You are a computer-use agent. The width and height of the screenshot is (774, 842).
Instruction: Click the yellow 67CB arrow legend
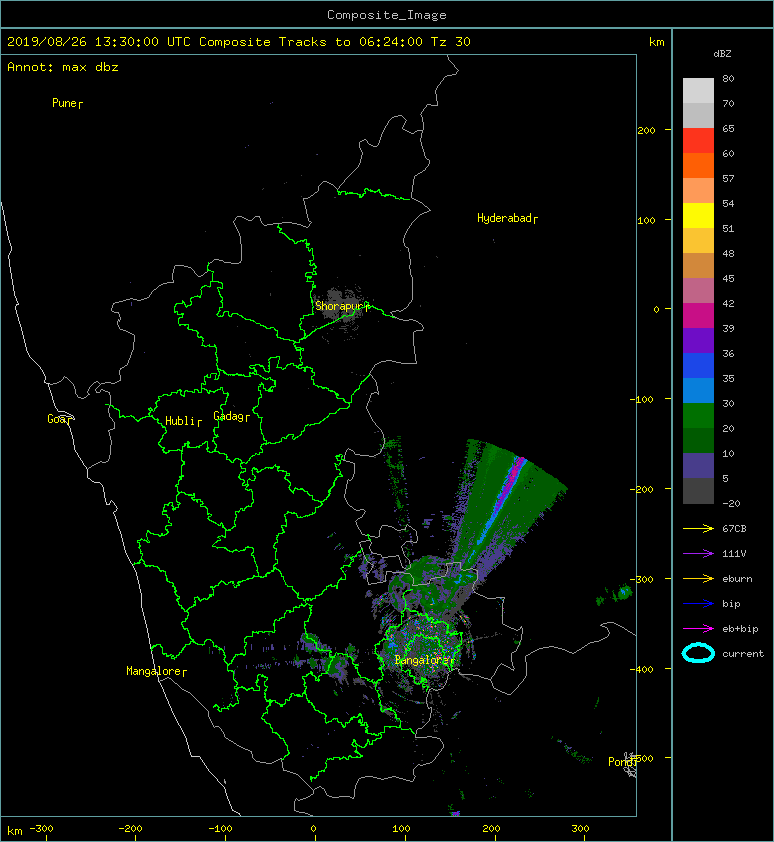click(698, 529)
